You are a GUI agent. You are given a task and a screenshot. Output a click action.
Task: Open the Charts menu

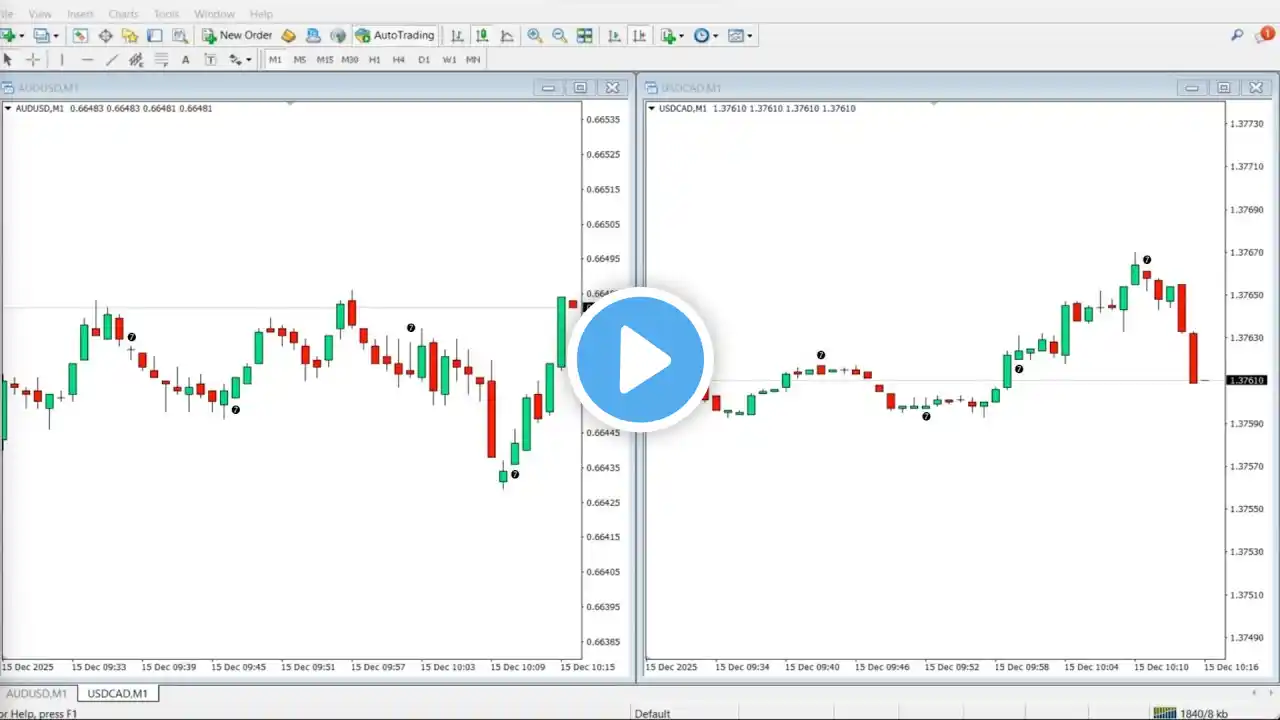coord(123,14)
